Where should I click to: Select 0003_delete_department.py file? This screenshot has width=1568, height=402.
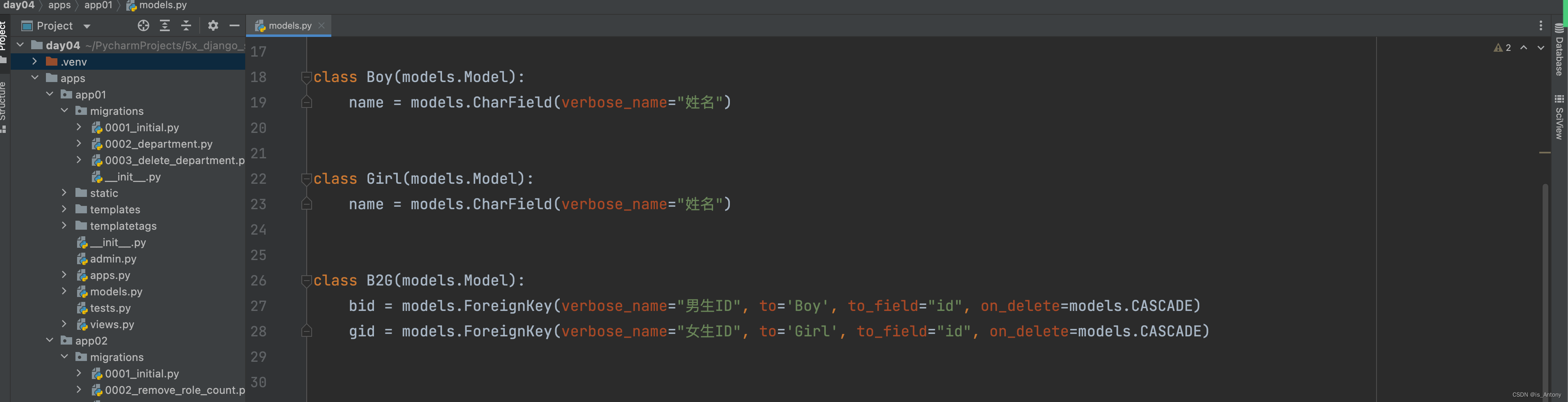175,160
